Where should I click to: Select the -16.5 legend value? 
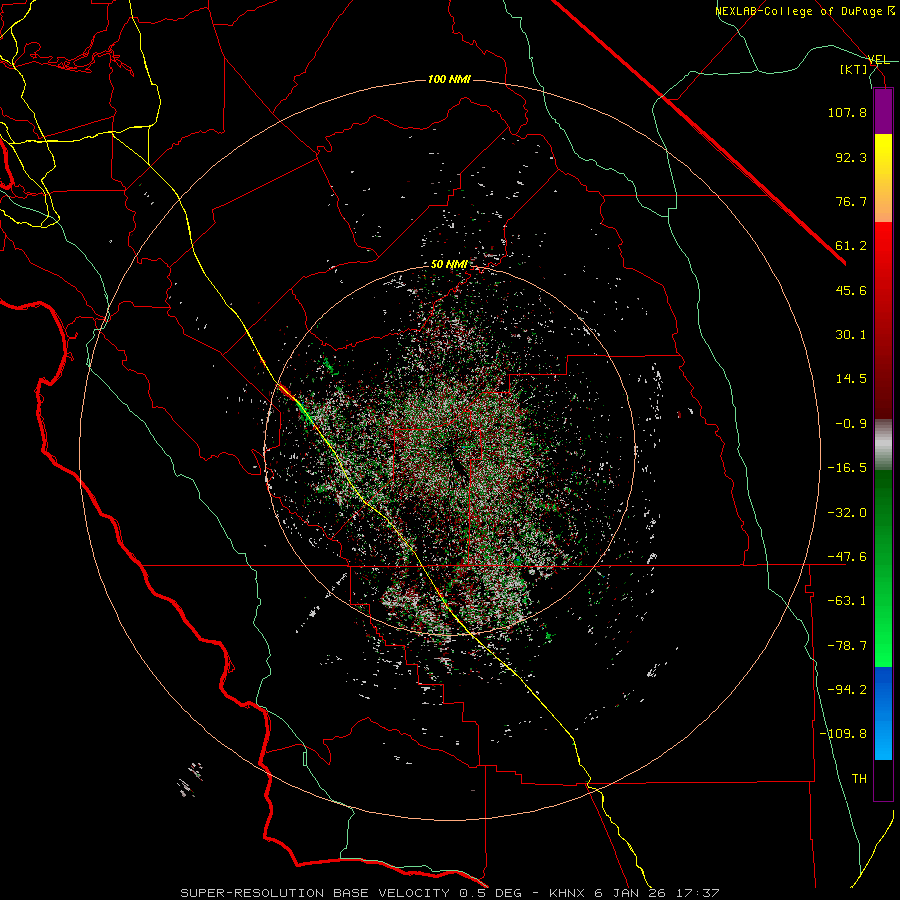(847, 468)
